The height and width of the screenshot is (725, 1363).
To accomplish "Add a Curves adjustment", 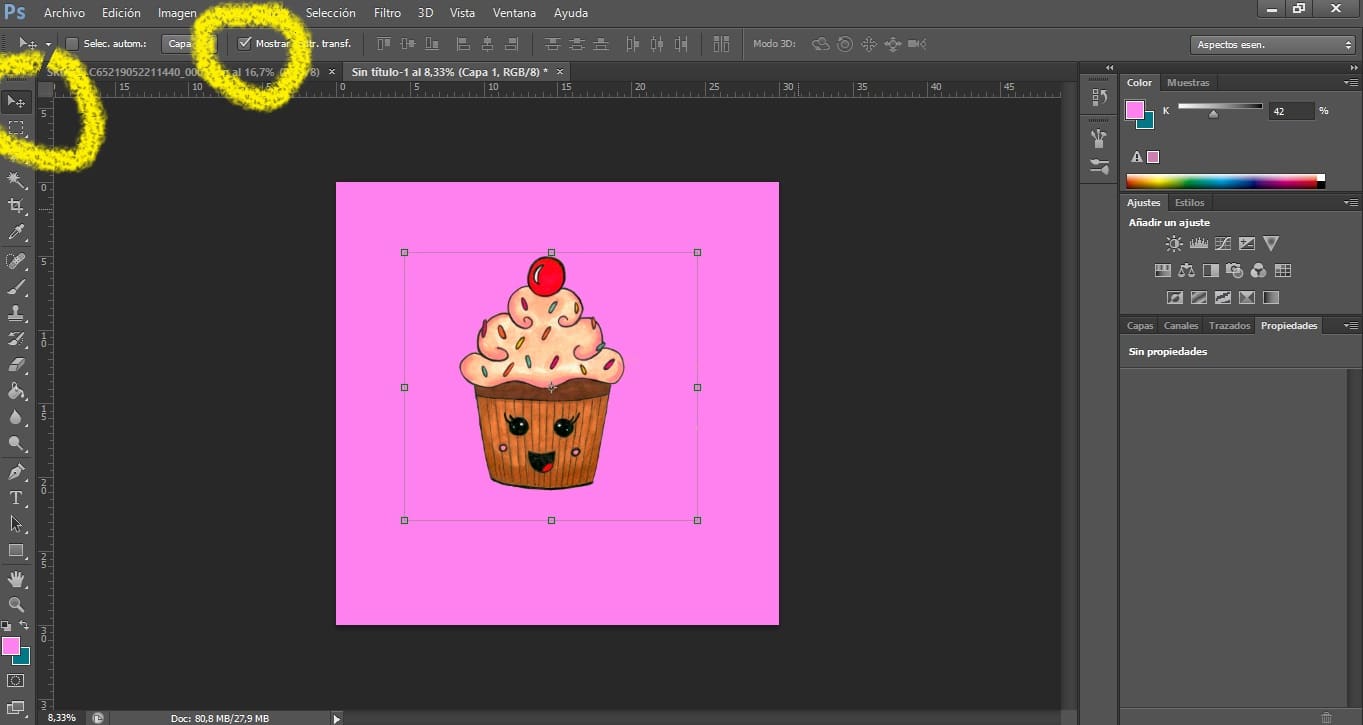I will pyautogui.click(x=1222, y=243).
